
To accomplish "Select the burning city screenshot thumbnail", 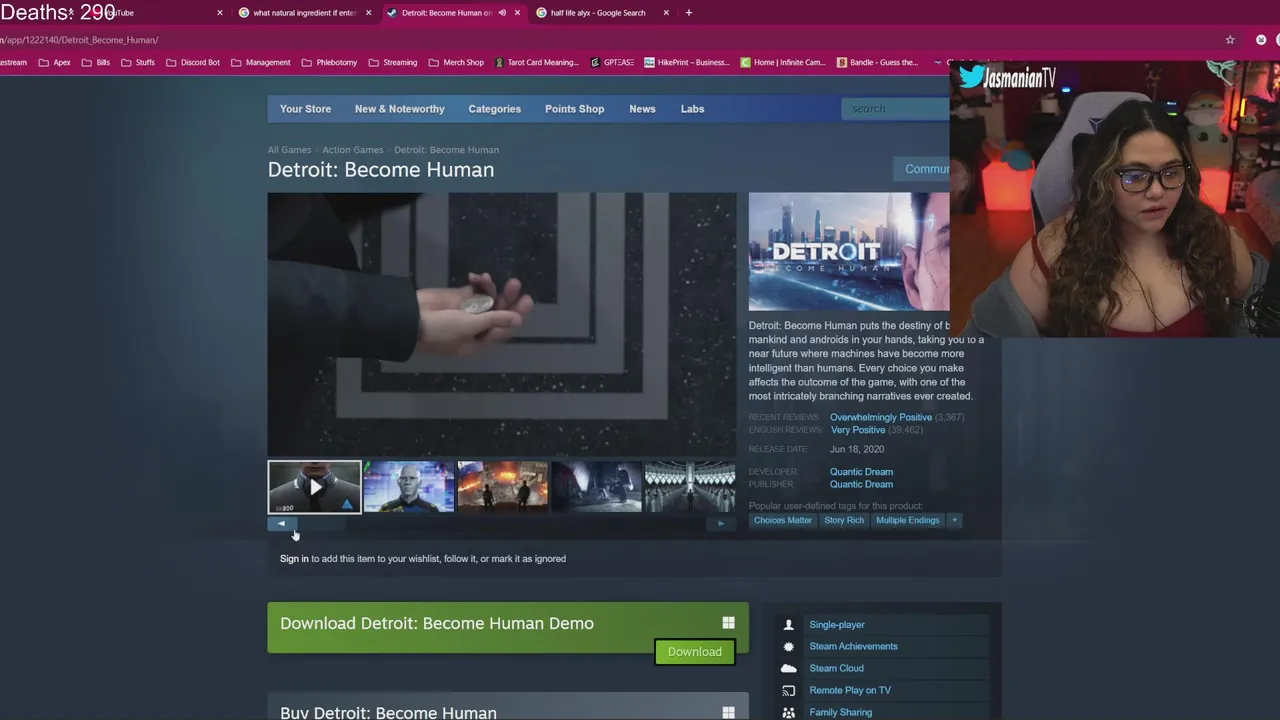I will [x=503, y=487].
